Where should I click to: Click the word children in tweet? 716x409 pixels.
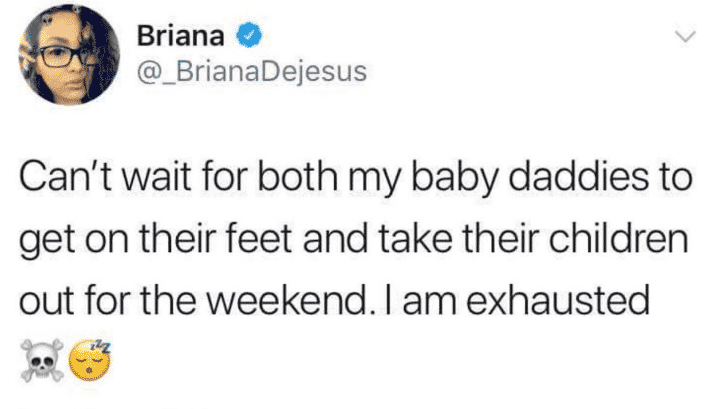618,238
